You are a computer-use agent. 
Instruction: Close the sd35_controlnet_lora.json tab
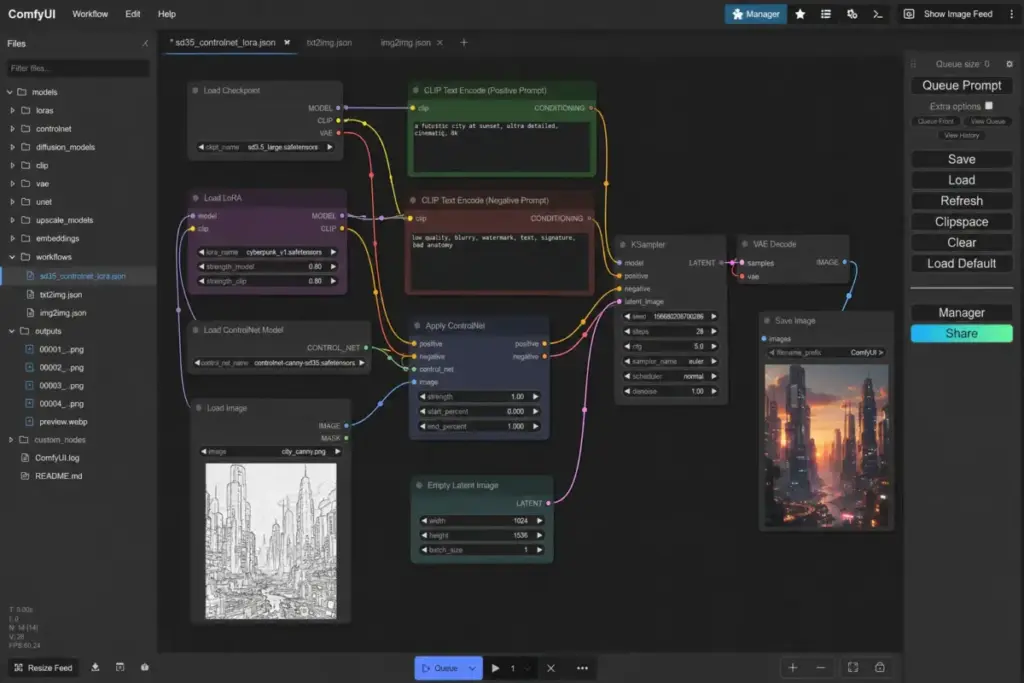pyautogui.click(x=287, y=42)
